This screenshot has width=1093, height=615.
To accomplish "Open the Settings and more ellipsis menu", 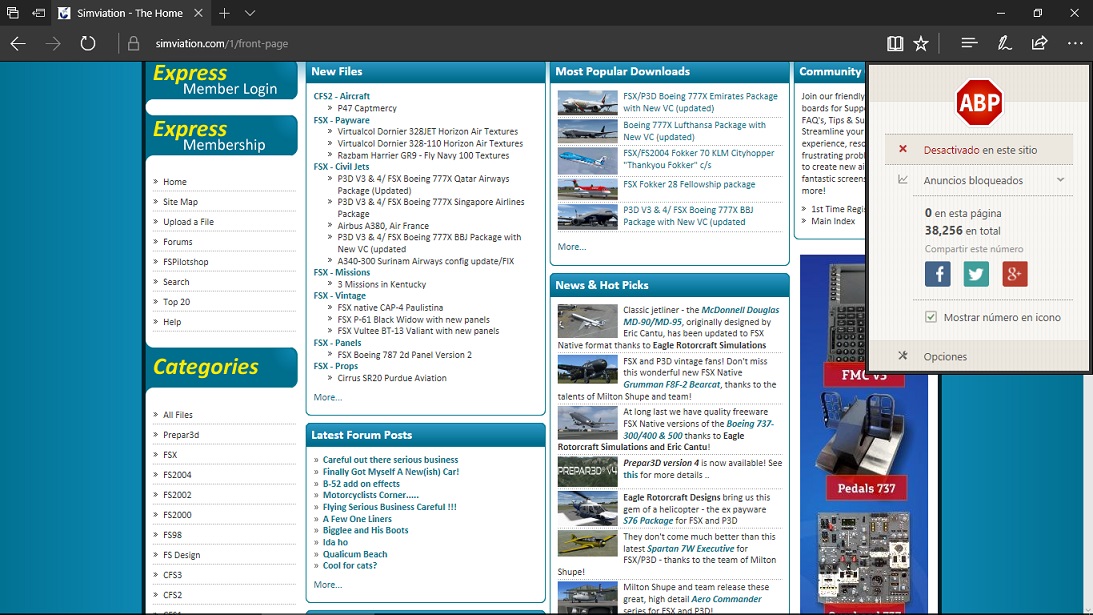I will (x=1075, y=43).
